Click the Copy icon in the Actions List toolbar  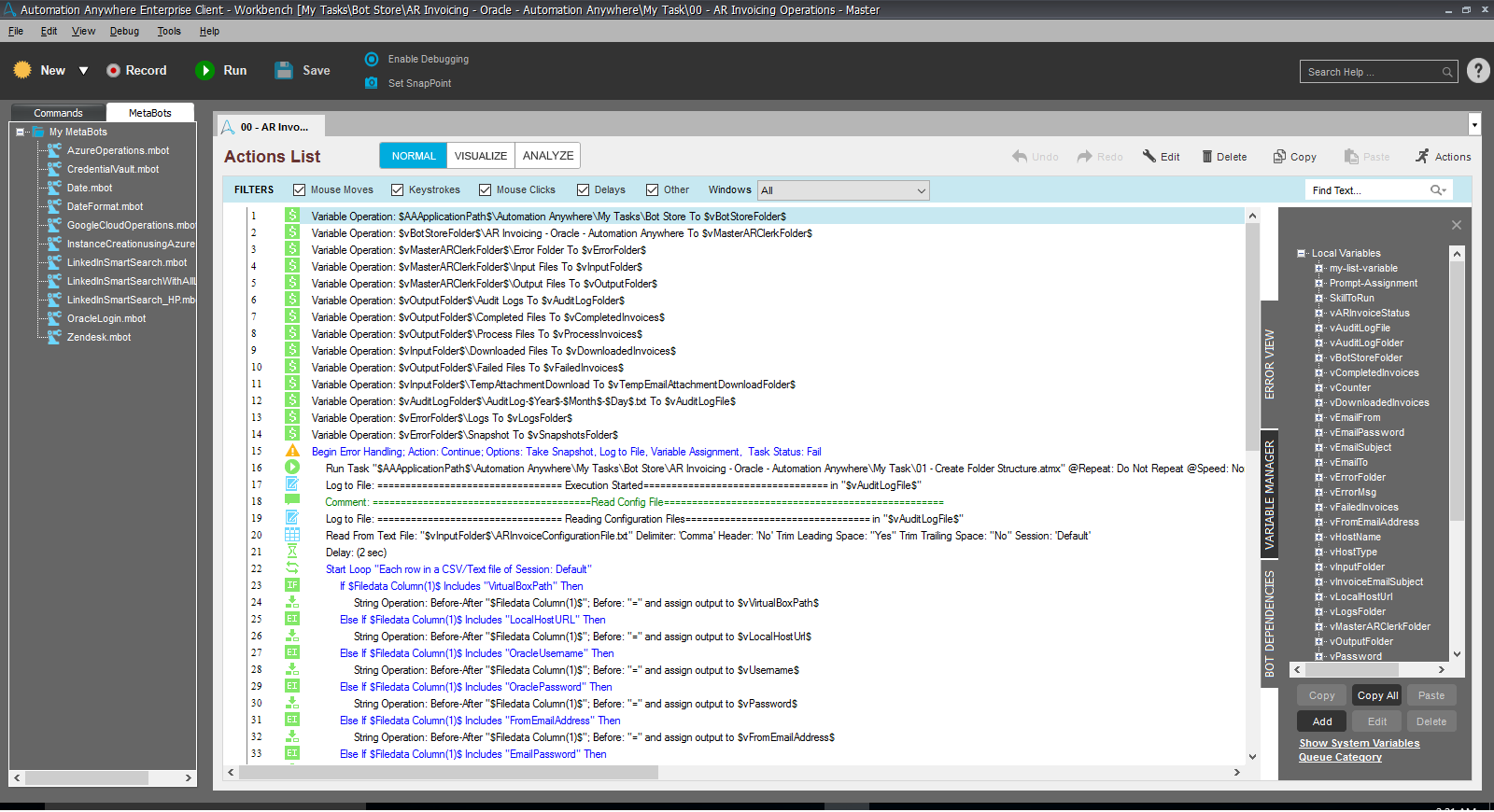1279,157
